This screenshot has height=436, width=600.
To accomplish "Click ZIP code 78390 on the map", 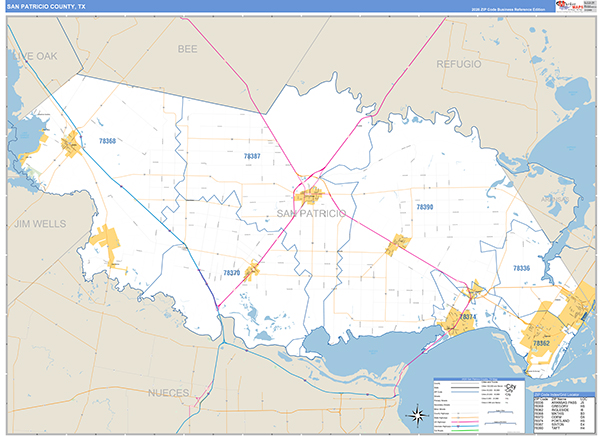I will (x=424, y=205).
